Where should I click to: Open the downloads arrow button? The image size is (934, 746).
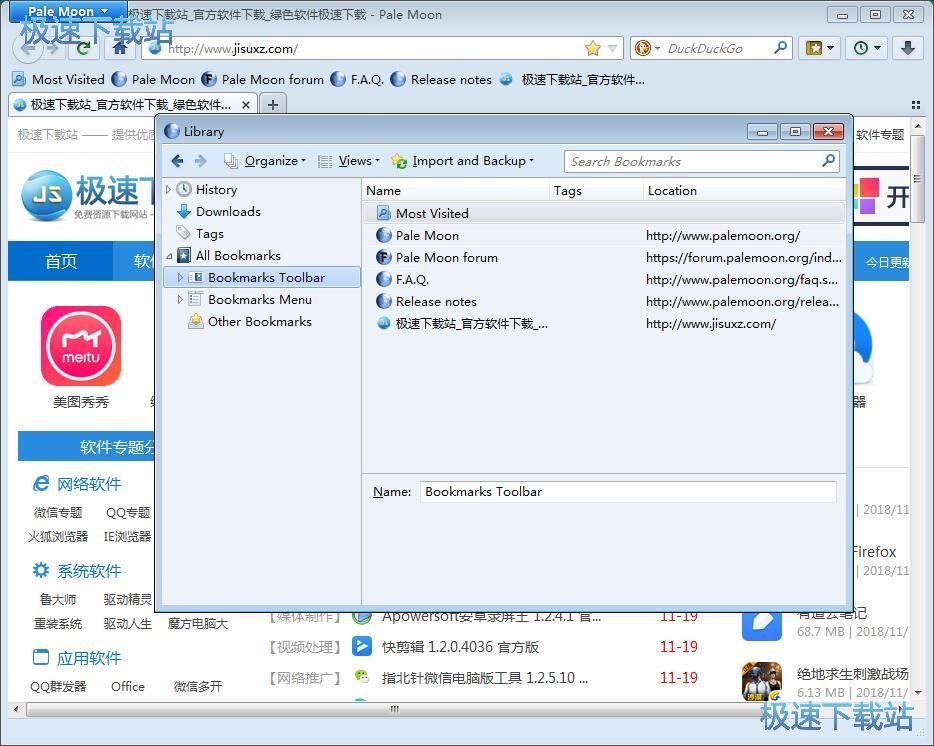(908, 48)
